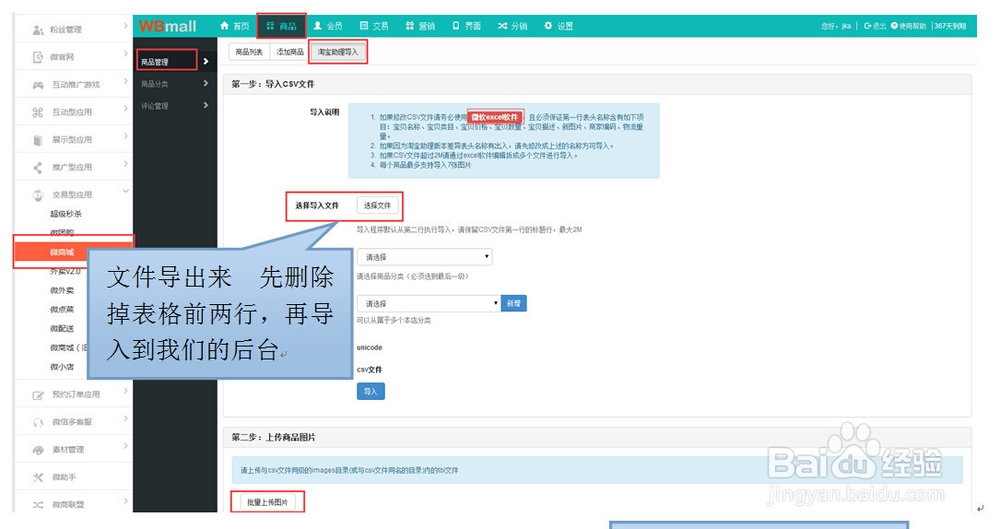1000x529 pixels.
Task: Select 外卖V2.0 in sidebar submenu
Action: [x=65, y=271]
